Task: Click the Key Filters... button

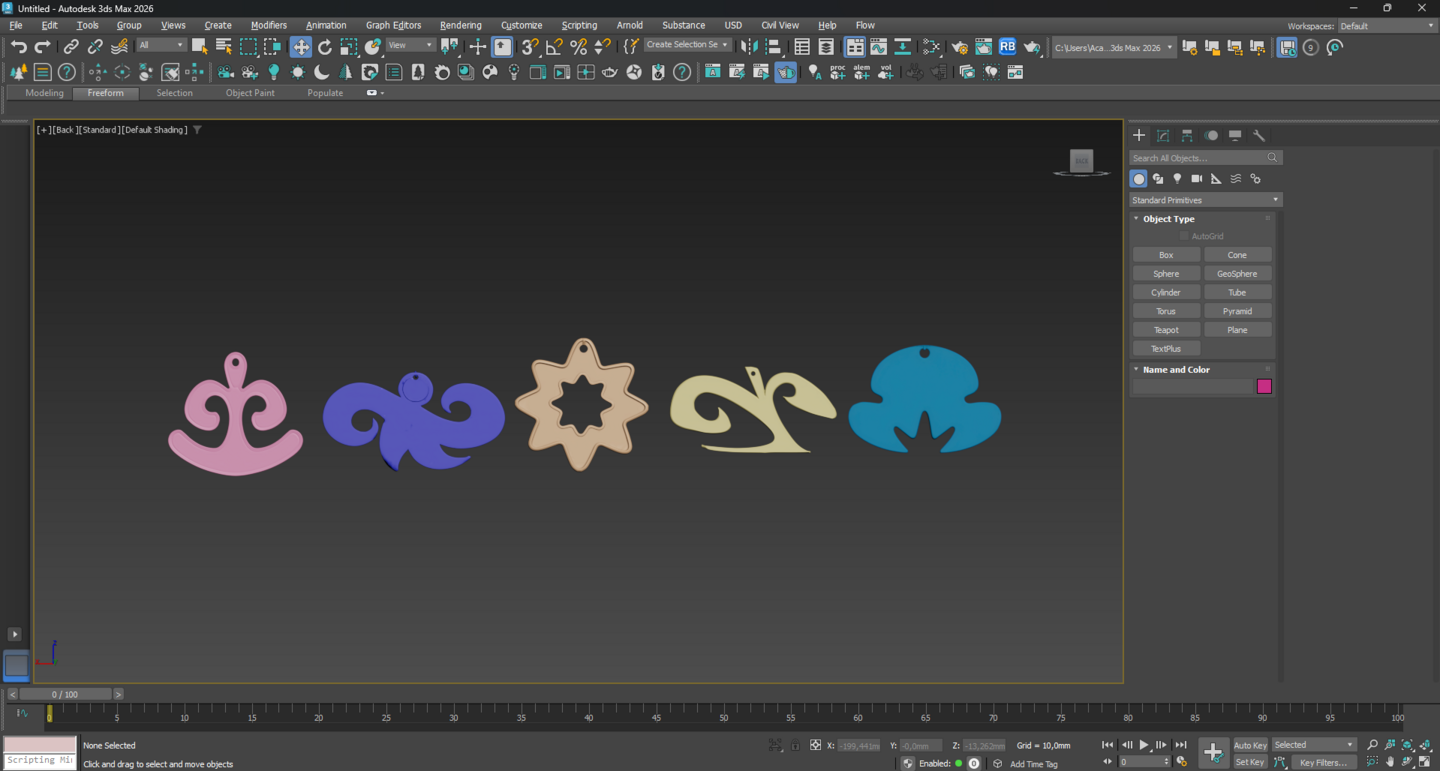Action: [1323, 762]
